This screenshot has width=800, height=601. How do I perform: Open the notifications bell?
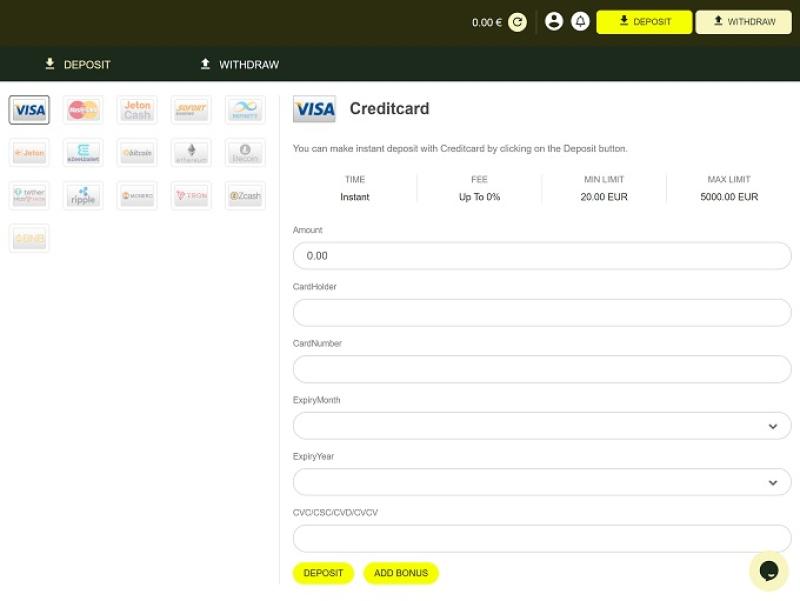(580, 22)
